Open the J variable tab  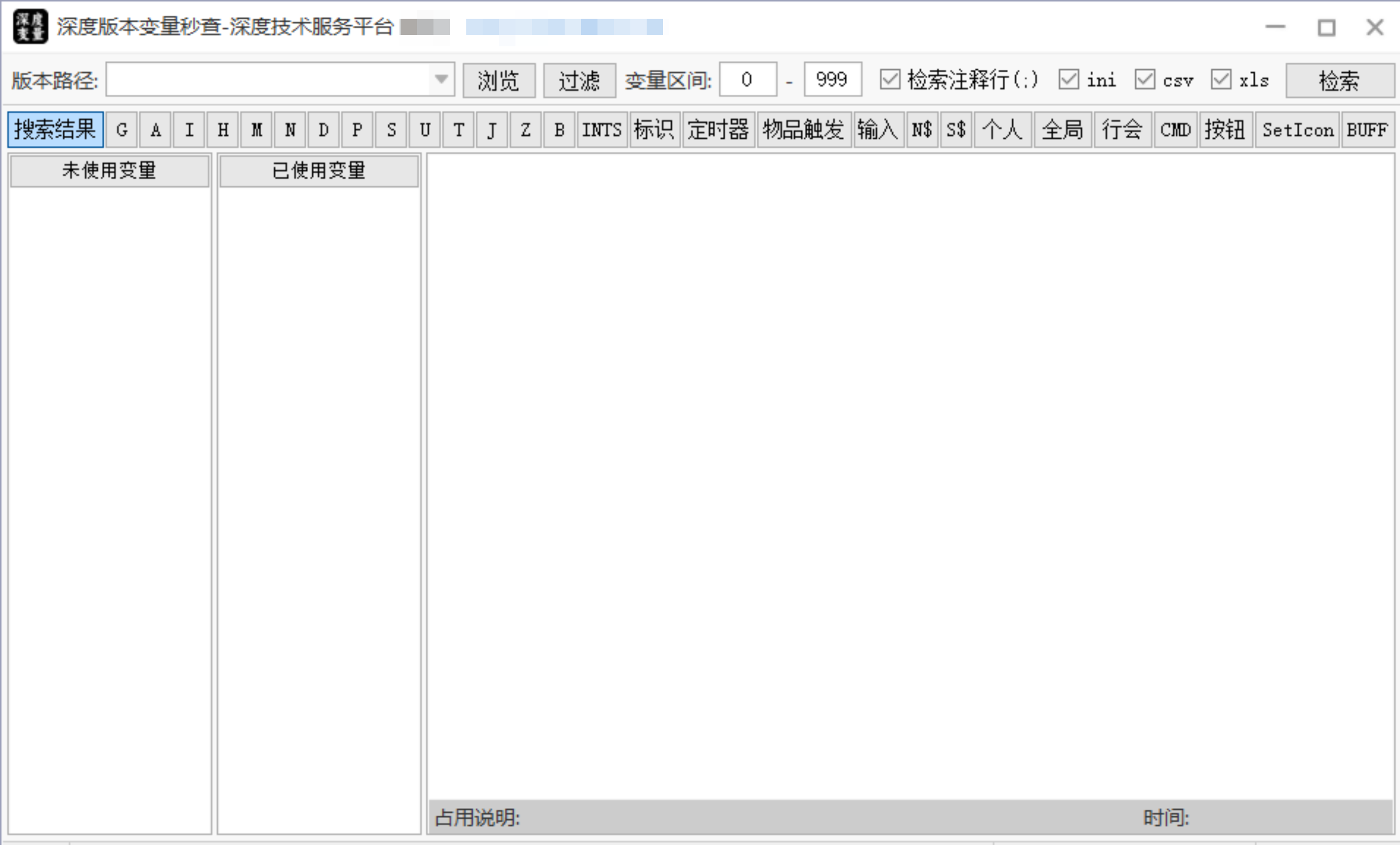coord(492,130)
